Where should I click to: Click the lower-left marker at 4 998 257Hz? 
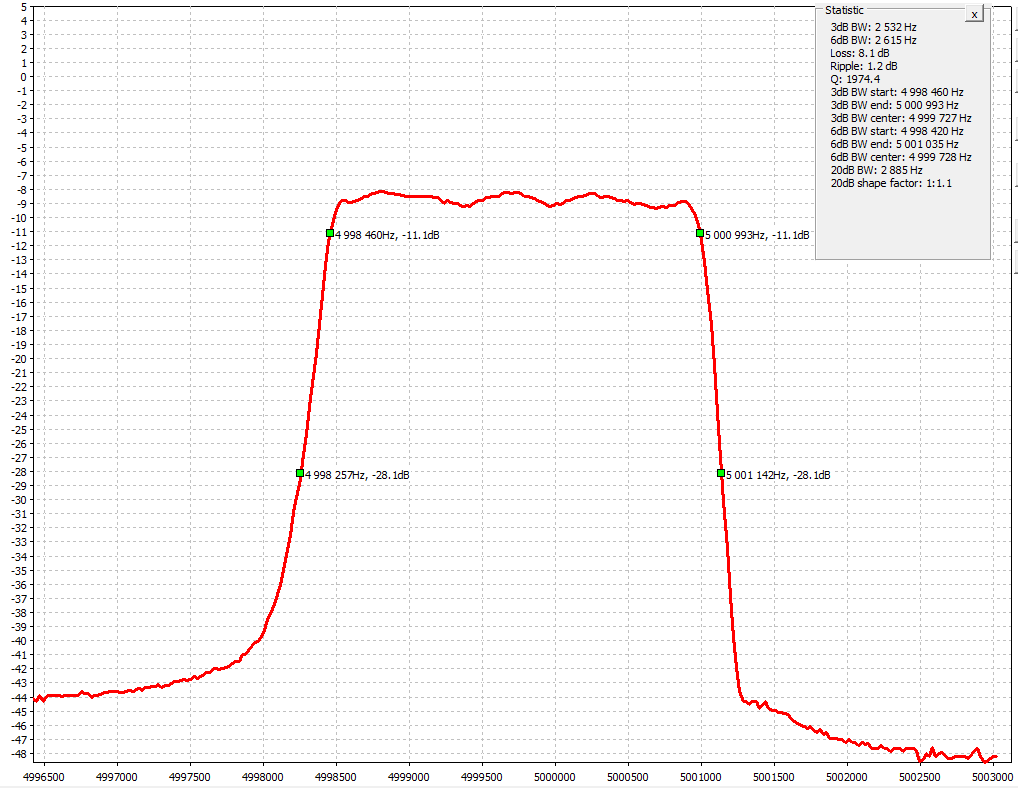pos(300,473)
